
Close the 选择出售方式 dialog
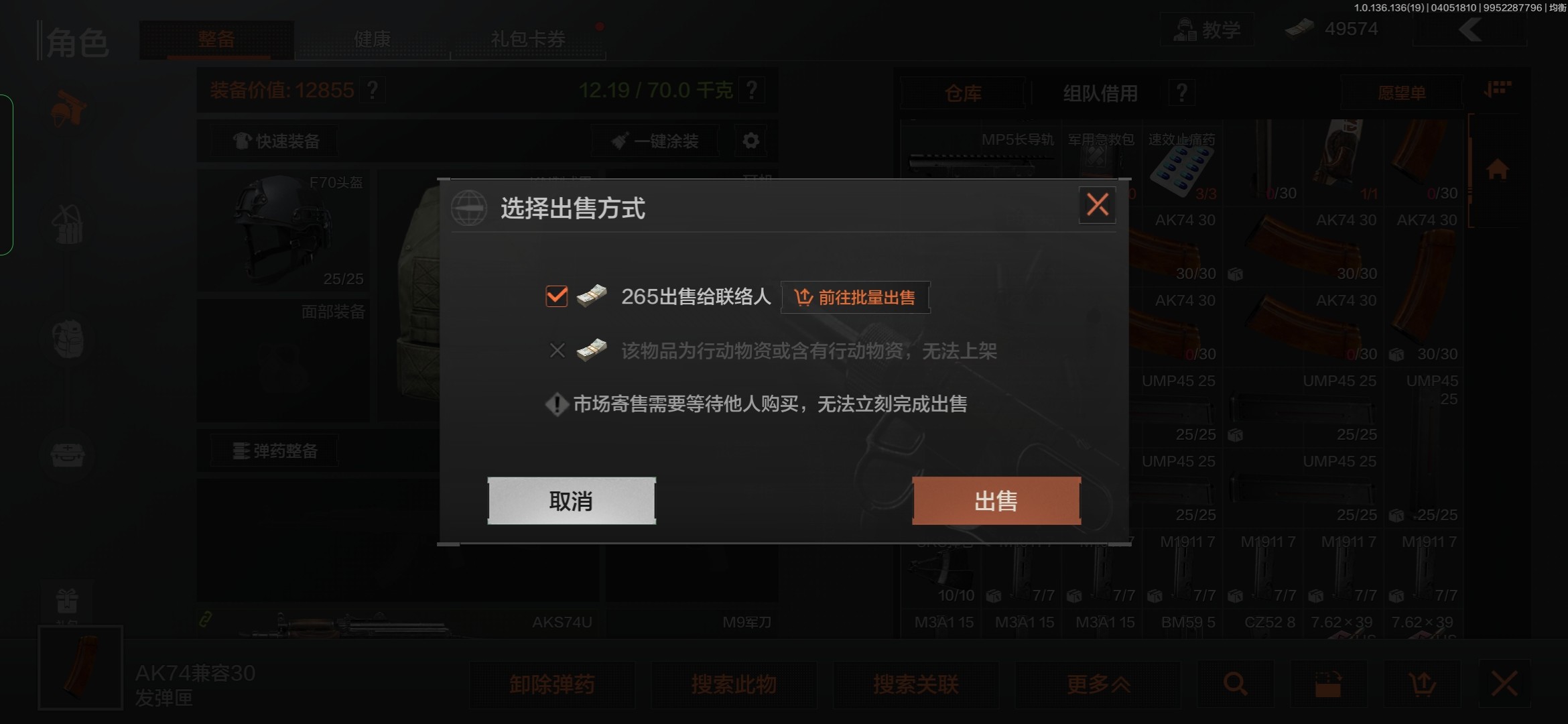click(1097, 204)
